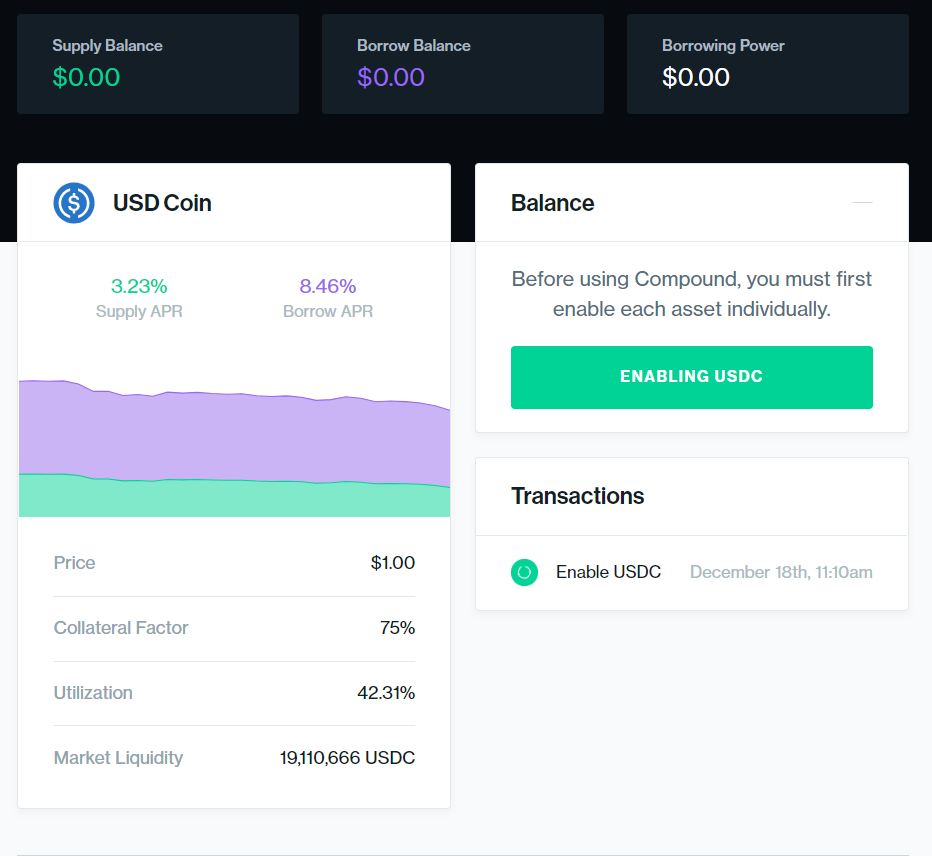
Task: Select the Borrow Balance card
Action: tap(462, 63)
